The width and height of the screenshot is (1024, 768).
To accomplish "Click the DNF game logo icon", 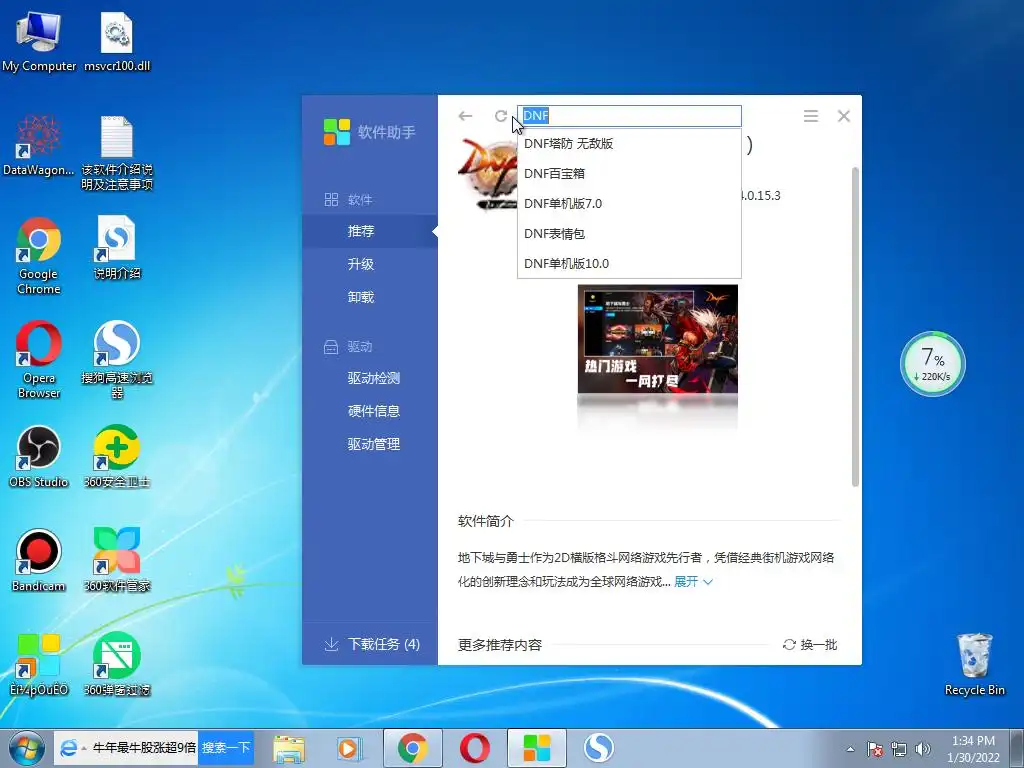I will tap(487, 173).
